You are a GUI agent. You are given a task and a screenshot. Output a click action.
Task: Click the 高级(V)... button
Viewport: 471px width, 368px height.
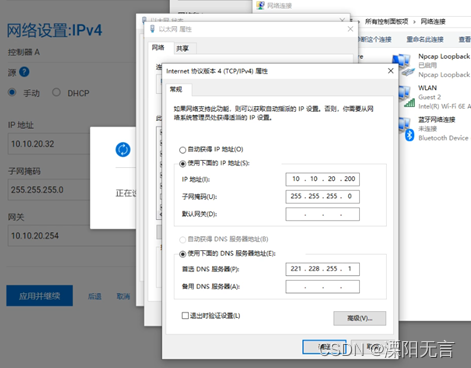pyautogui.click(x=360, y=318)
